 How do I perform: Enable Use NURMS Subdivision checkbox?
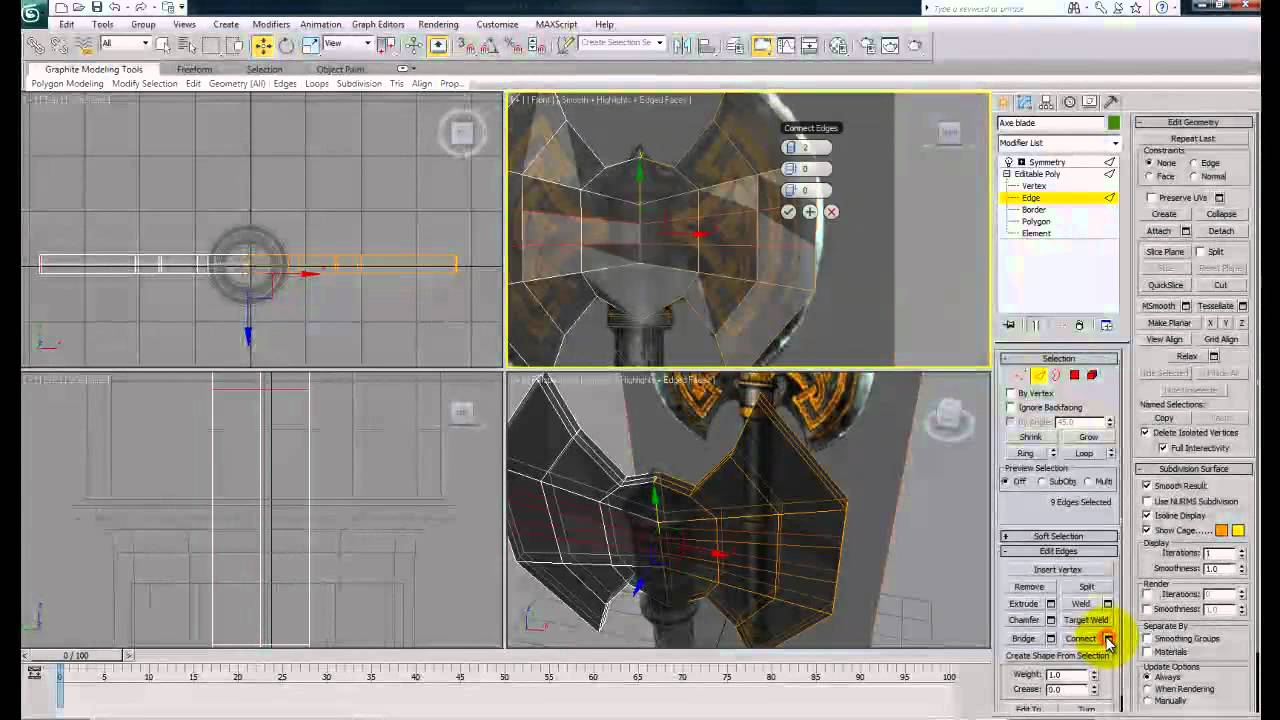(1147, 501)
